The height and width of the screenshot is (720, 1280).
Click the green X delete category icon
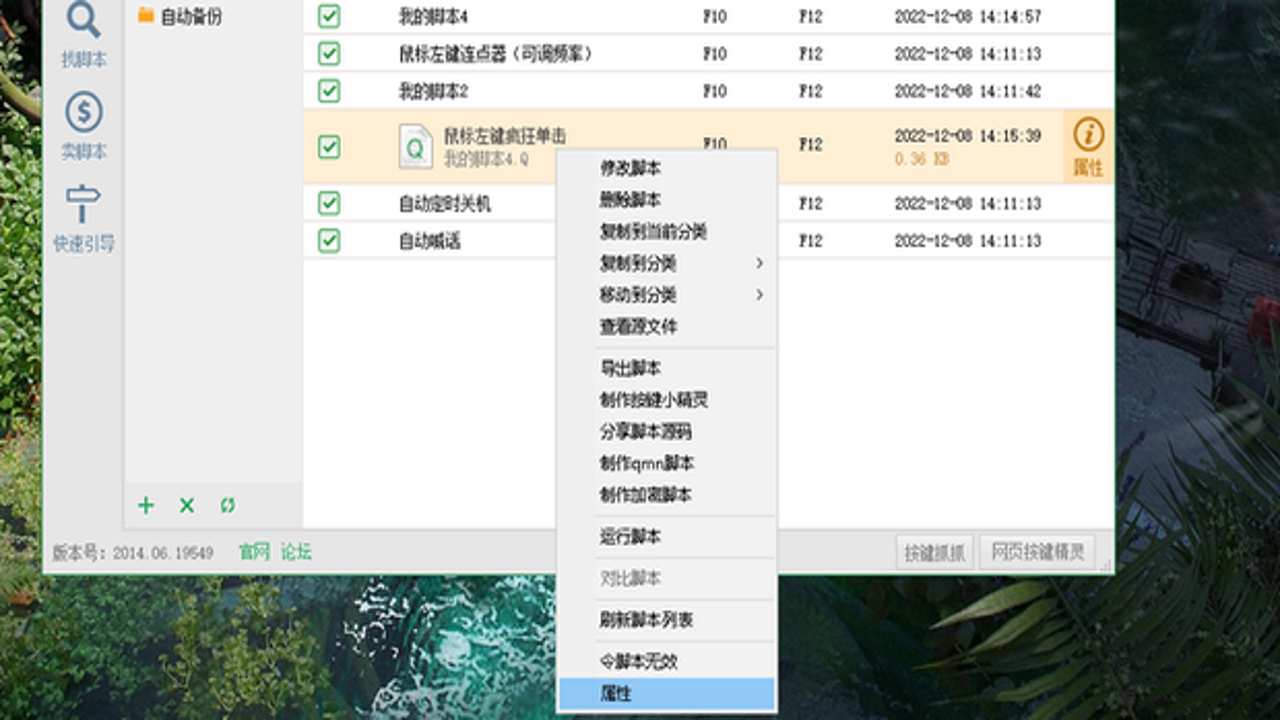click(x=187, y=505)
